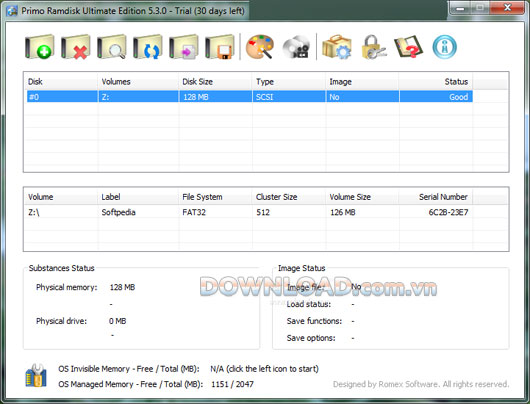The image size is (530, 404).
Task: Select the Z:\ volume row
Action: (249, 212)
